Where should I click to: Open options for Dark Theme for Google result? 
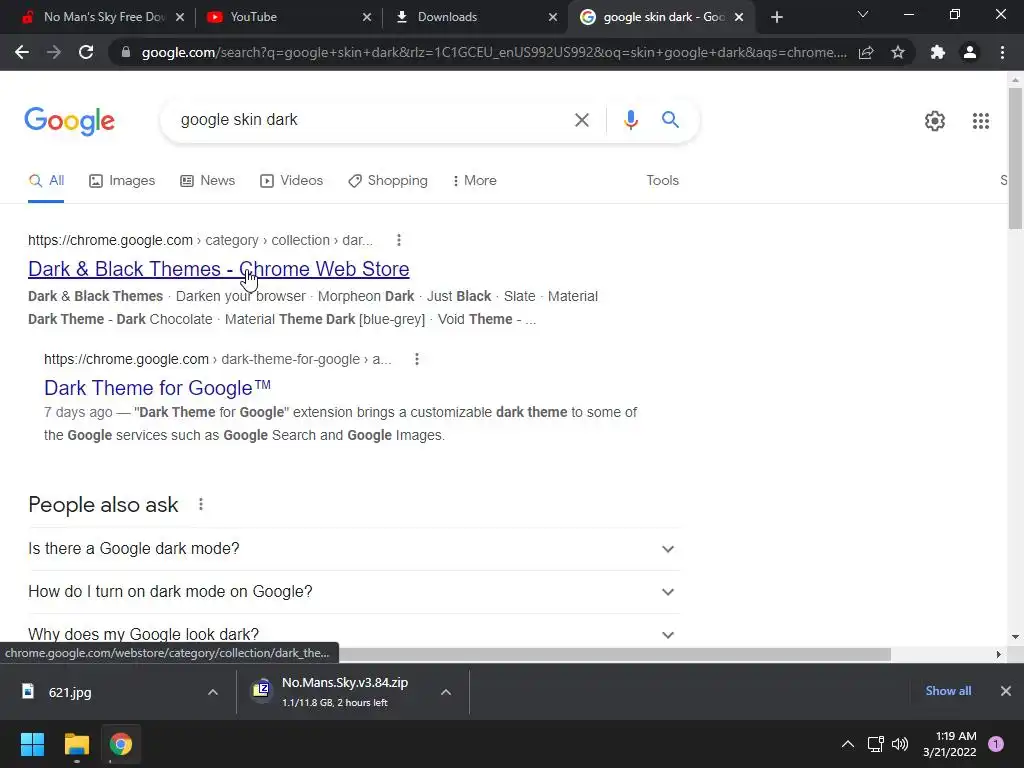417,359
